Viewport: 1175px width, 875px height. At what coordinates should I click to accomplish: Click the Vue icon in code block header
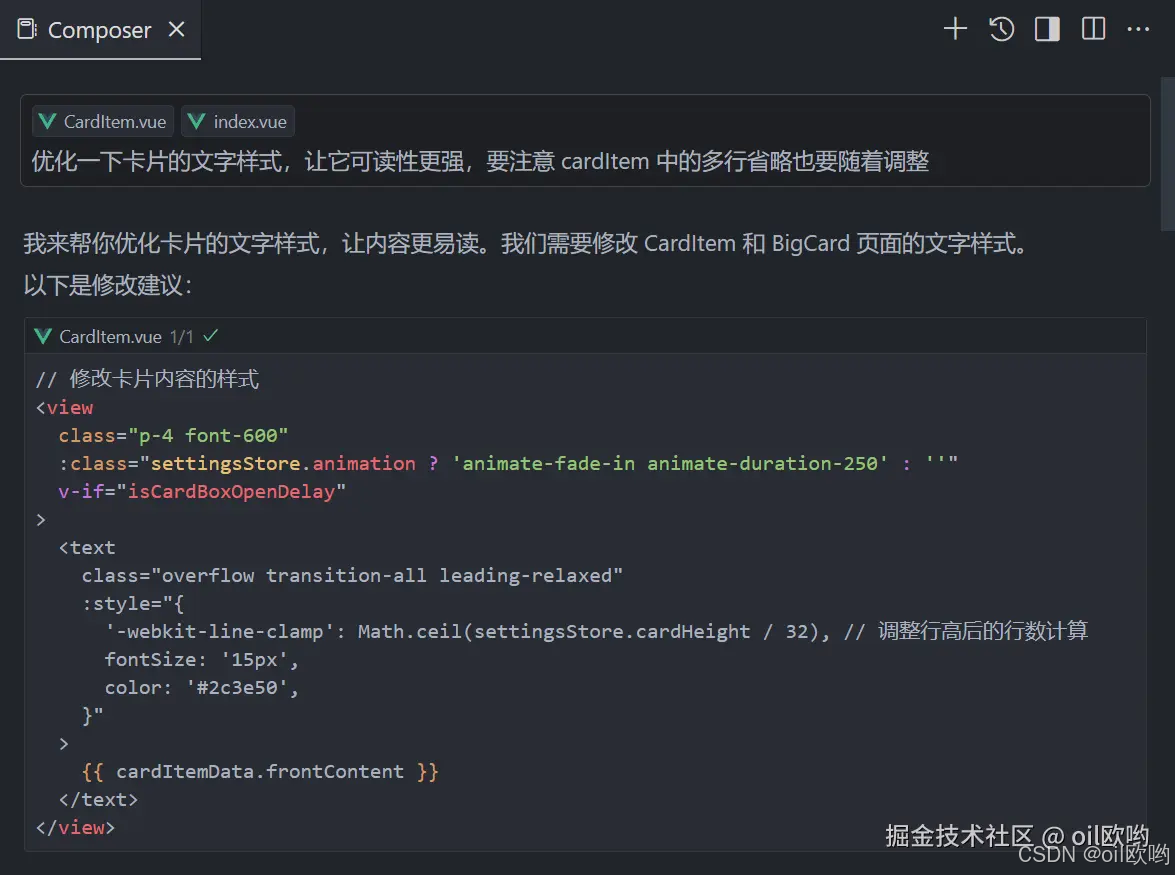coord(43,336)
